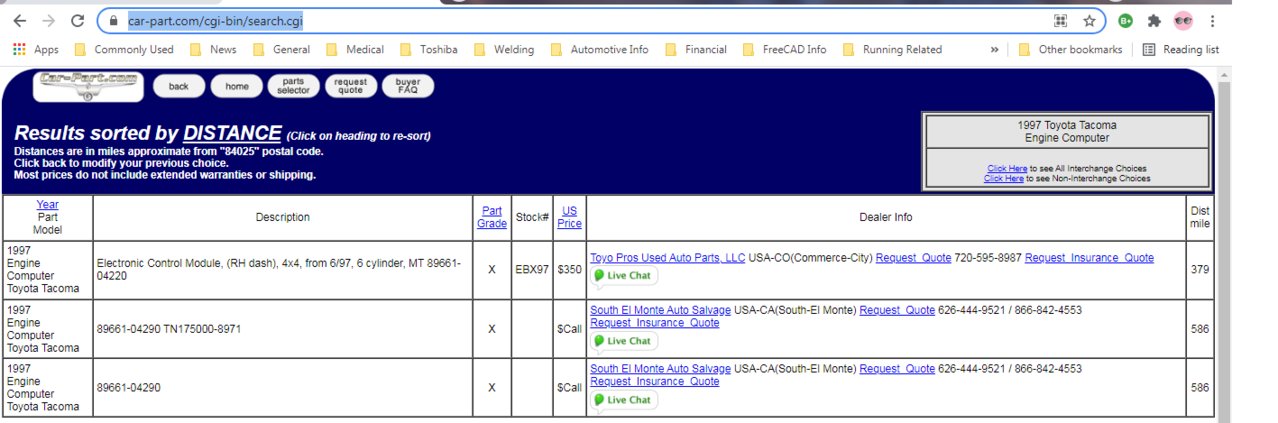Sort by Part Grade column header
Screen dimensions: 1278x423
point(491,217)
